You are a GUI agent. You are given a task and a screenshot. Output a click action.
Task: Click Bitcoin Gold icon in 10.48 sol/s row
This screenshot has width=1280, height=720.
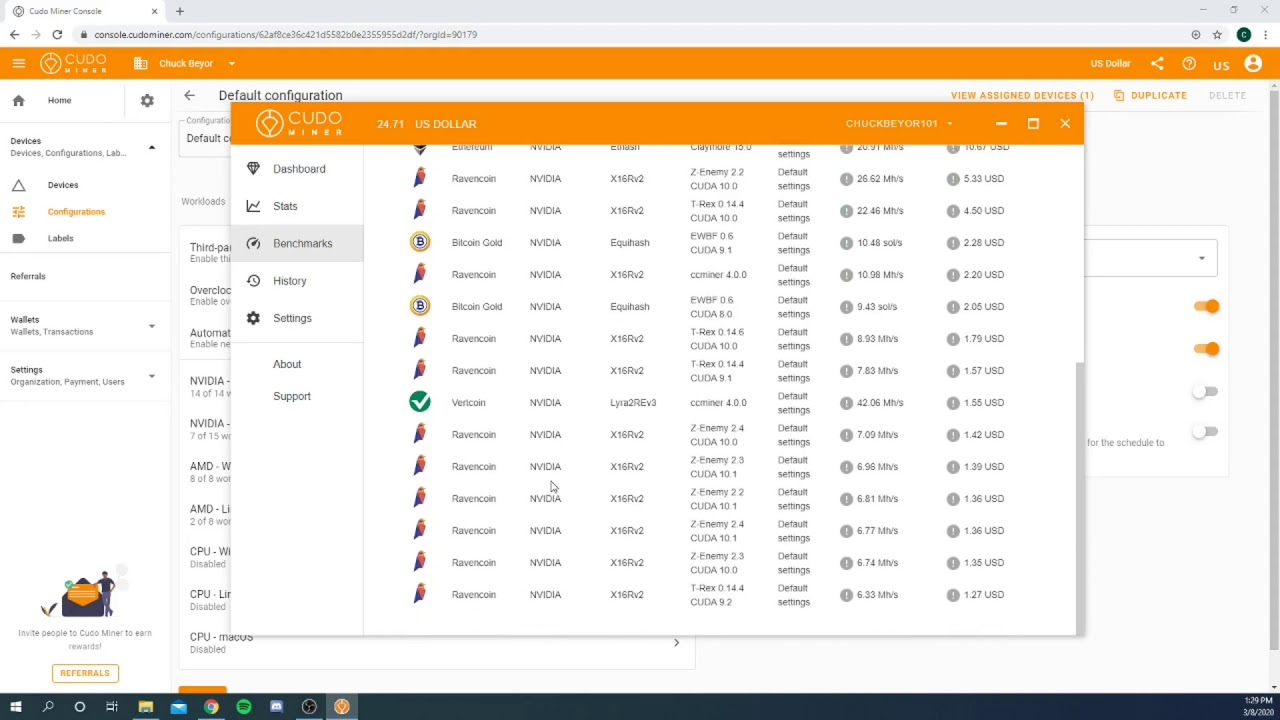click(x=420, y=242)
